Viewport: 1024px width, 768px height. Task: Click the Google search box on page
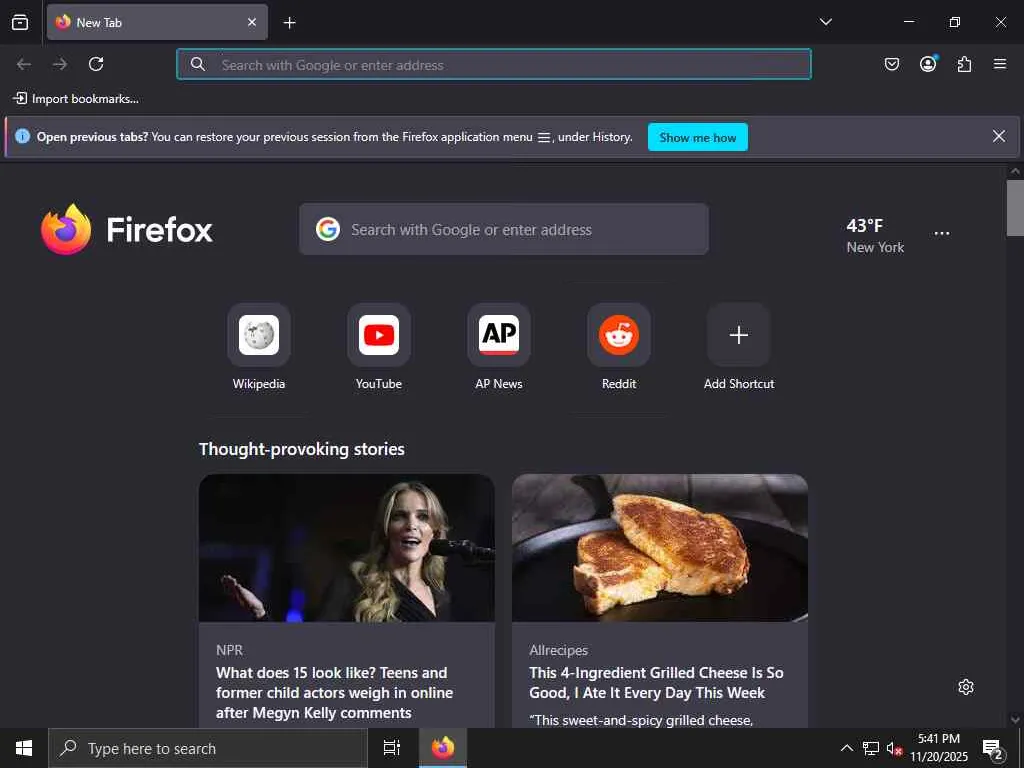pos(504,229)
